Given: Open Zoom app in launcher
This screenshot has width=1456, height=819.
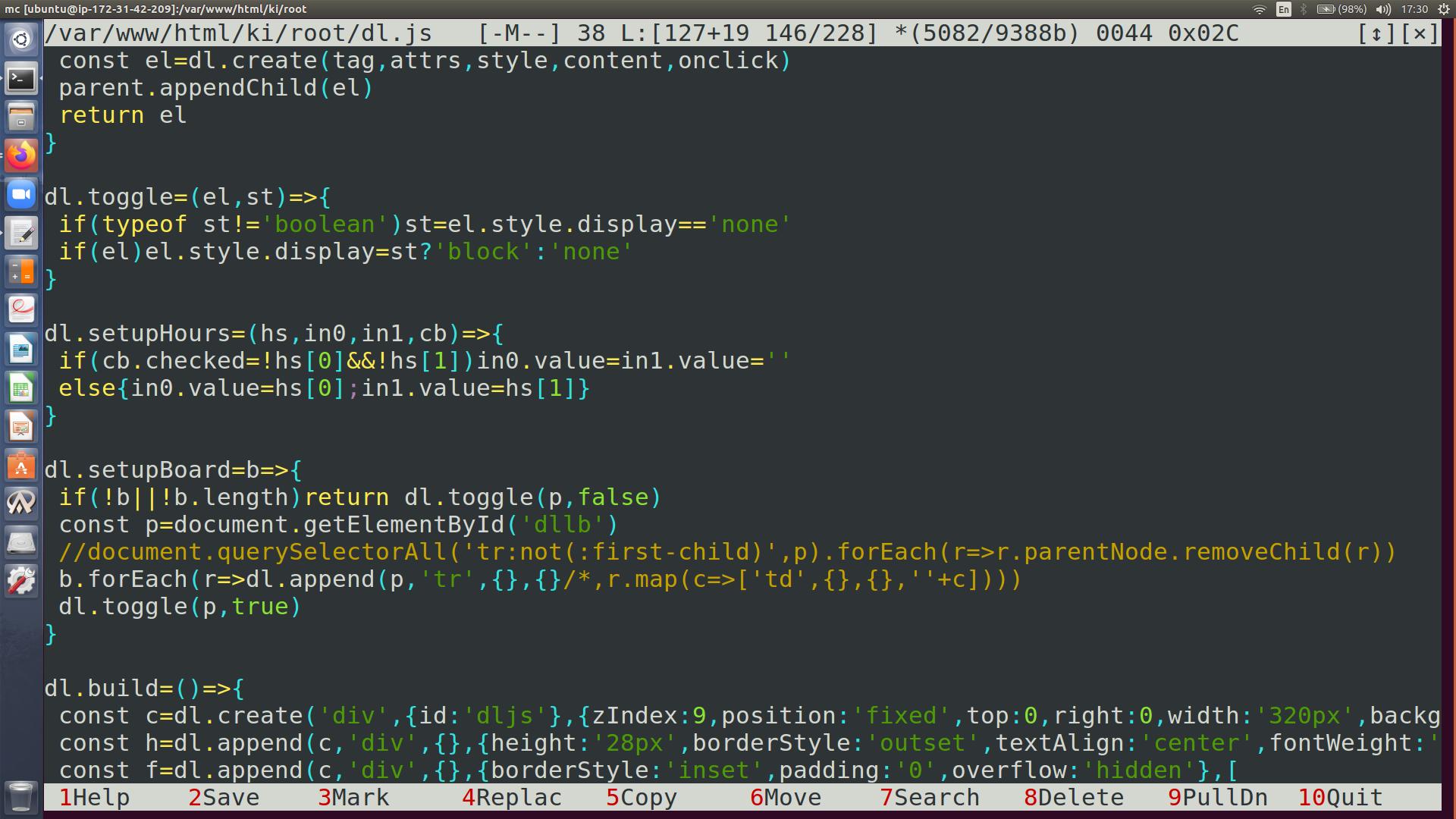Looking at the screenshot, I should tap(21, 195).
